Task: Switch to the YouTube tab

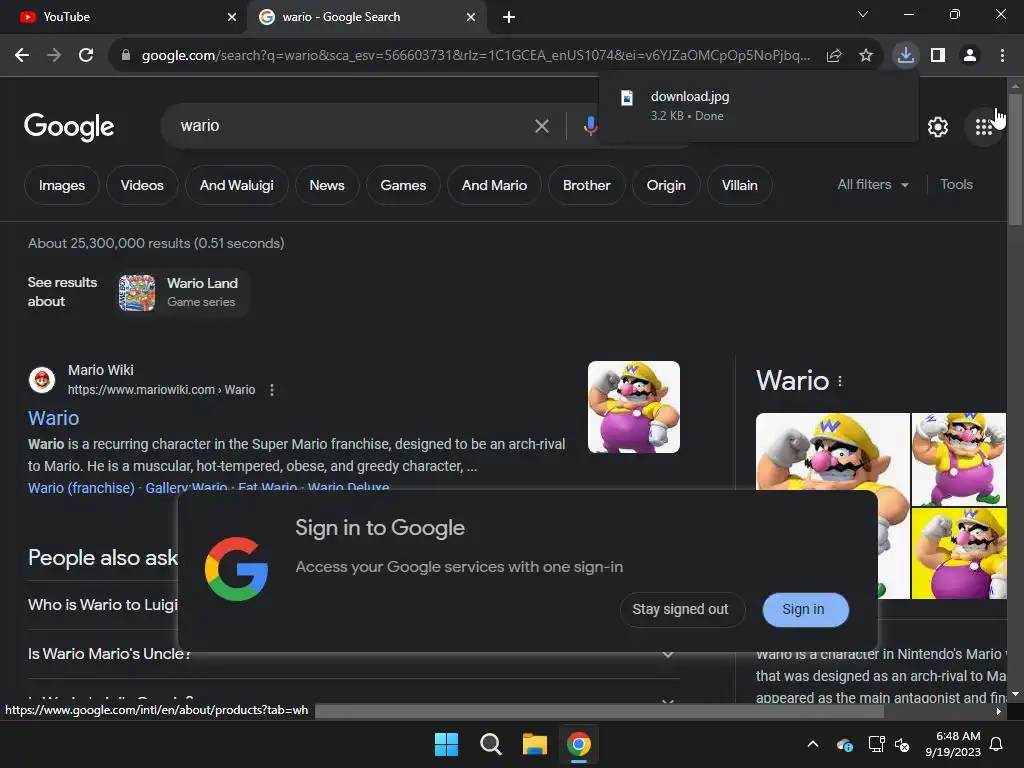Action: [124, 17]
